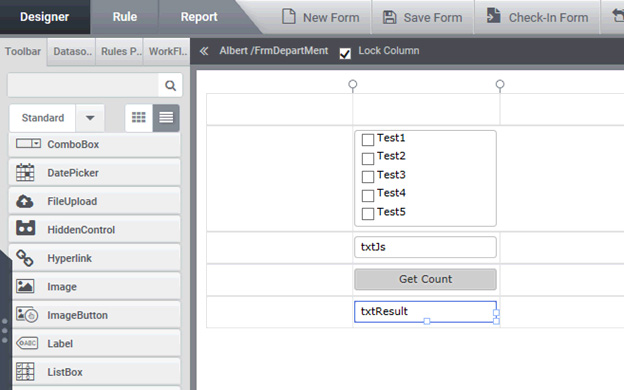Viewport: 624px width, 390px height.
Task: Toggle the Lock Column checkbox
Action: point(345,53)
